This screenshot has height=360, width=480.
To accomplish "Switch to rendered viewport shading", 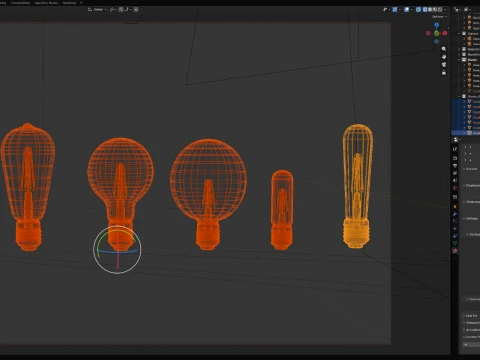I will point(440,9).
